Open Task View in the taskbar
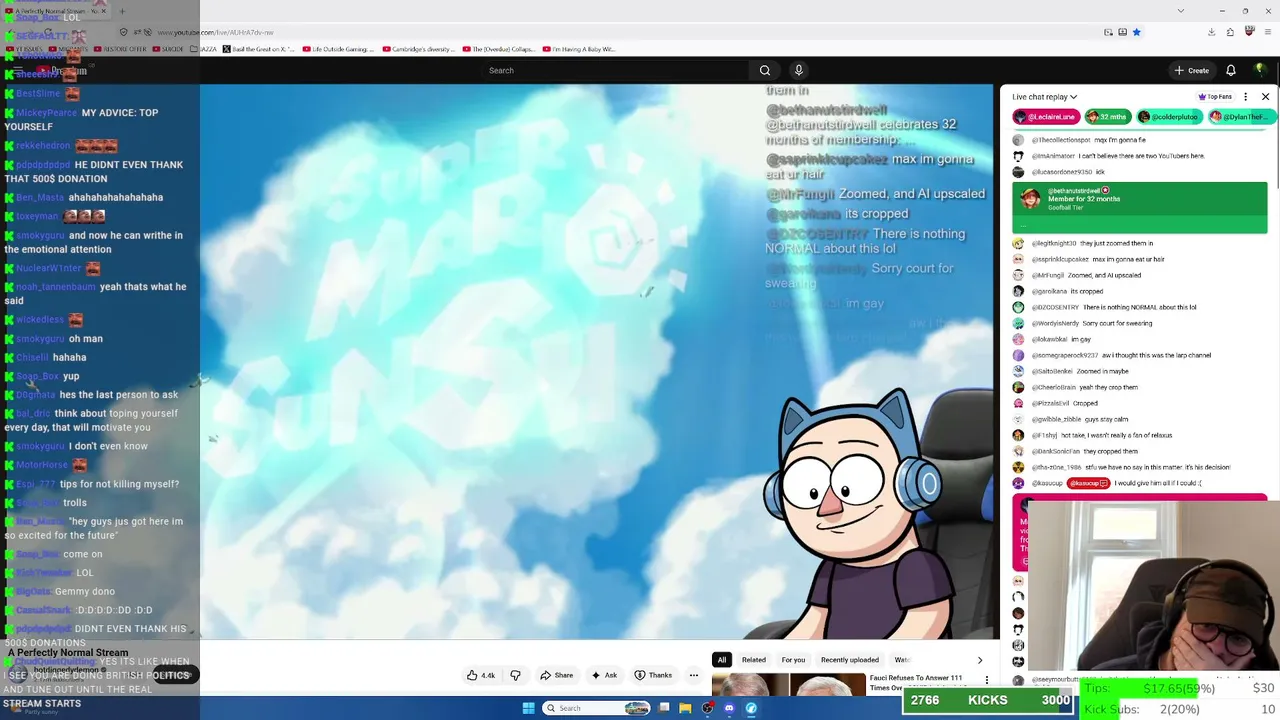This screenshot has width=1280, height=720. (664, 708)
